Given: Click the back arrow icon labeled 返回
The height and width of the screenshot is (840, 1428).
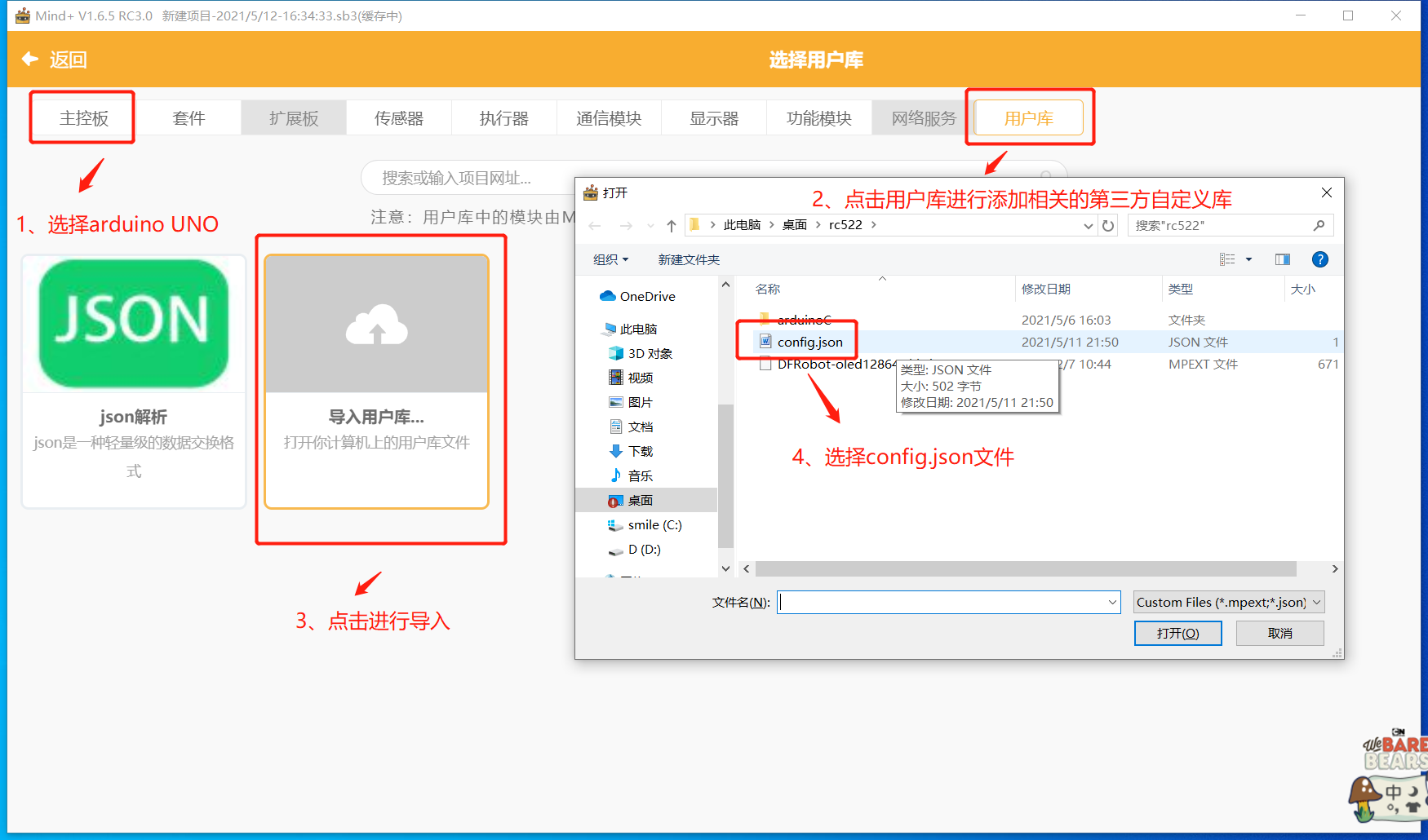Looking at the screenshot, I should 30,59.
